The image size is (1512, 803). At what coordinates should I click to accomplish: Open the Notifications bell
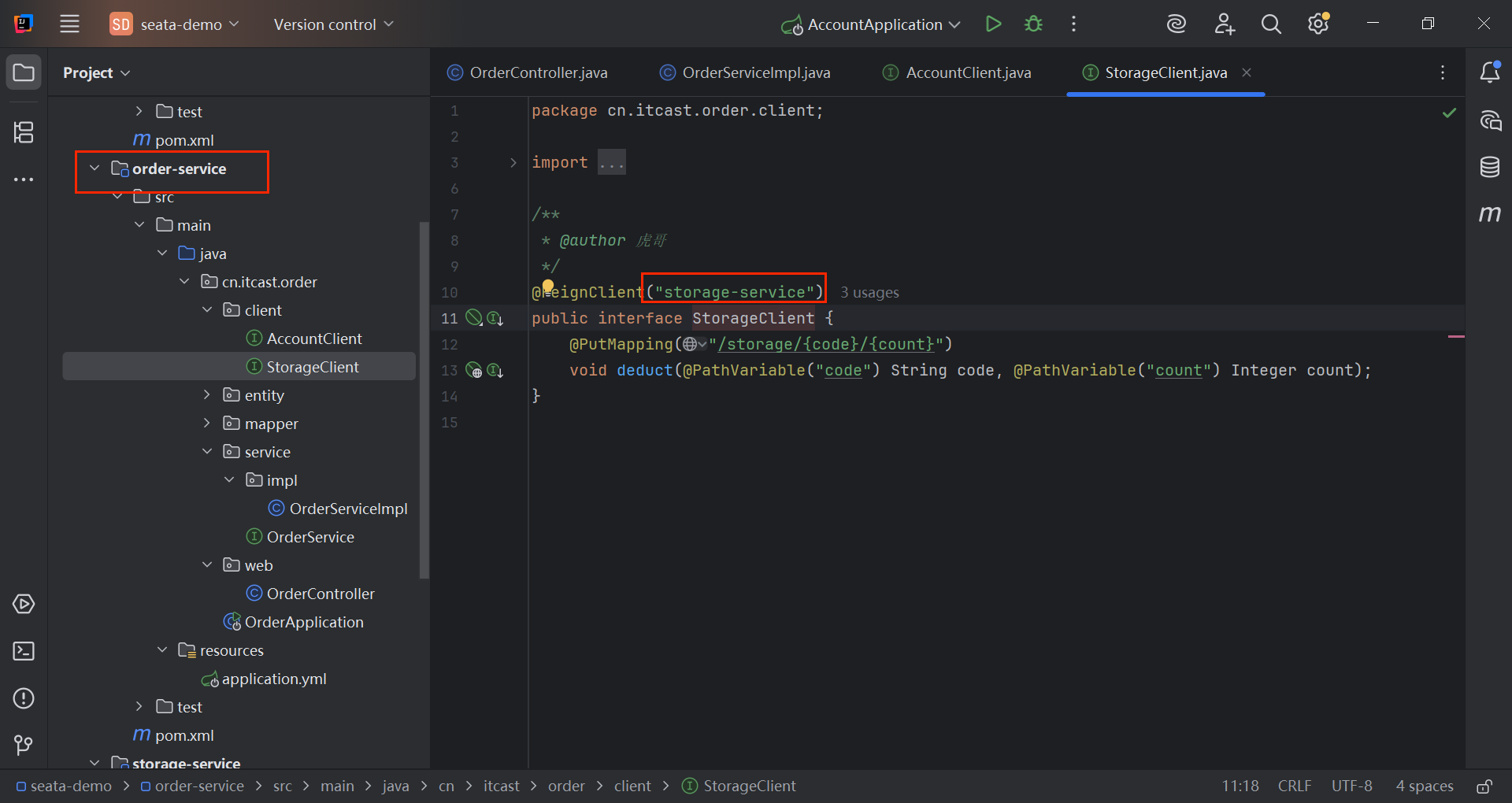tap(1490, 72)
